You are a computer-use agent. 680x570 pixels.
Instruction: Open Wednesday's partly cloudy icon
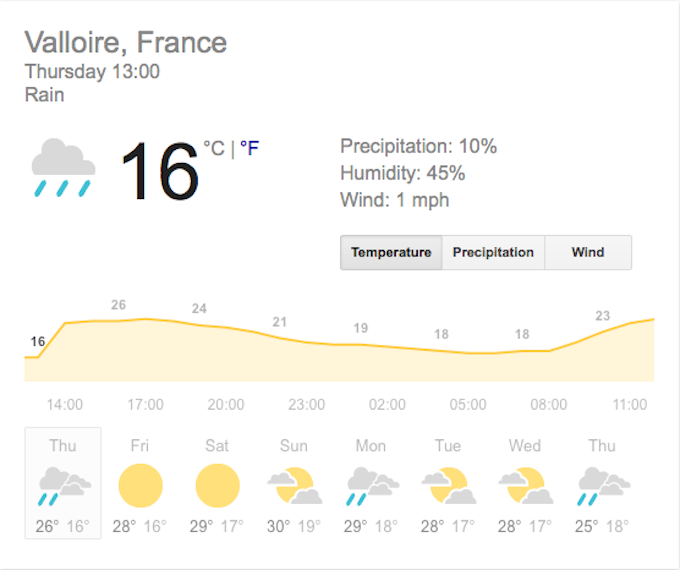[x=525, y=486]
